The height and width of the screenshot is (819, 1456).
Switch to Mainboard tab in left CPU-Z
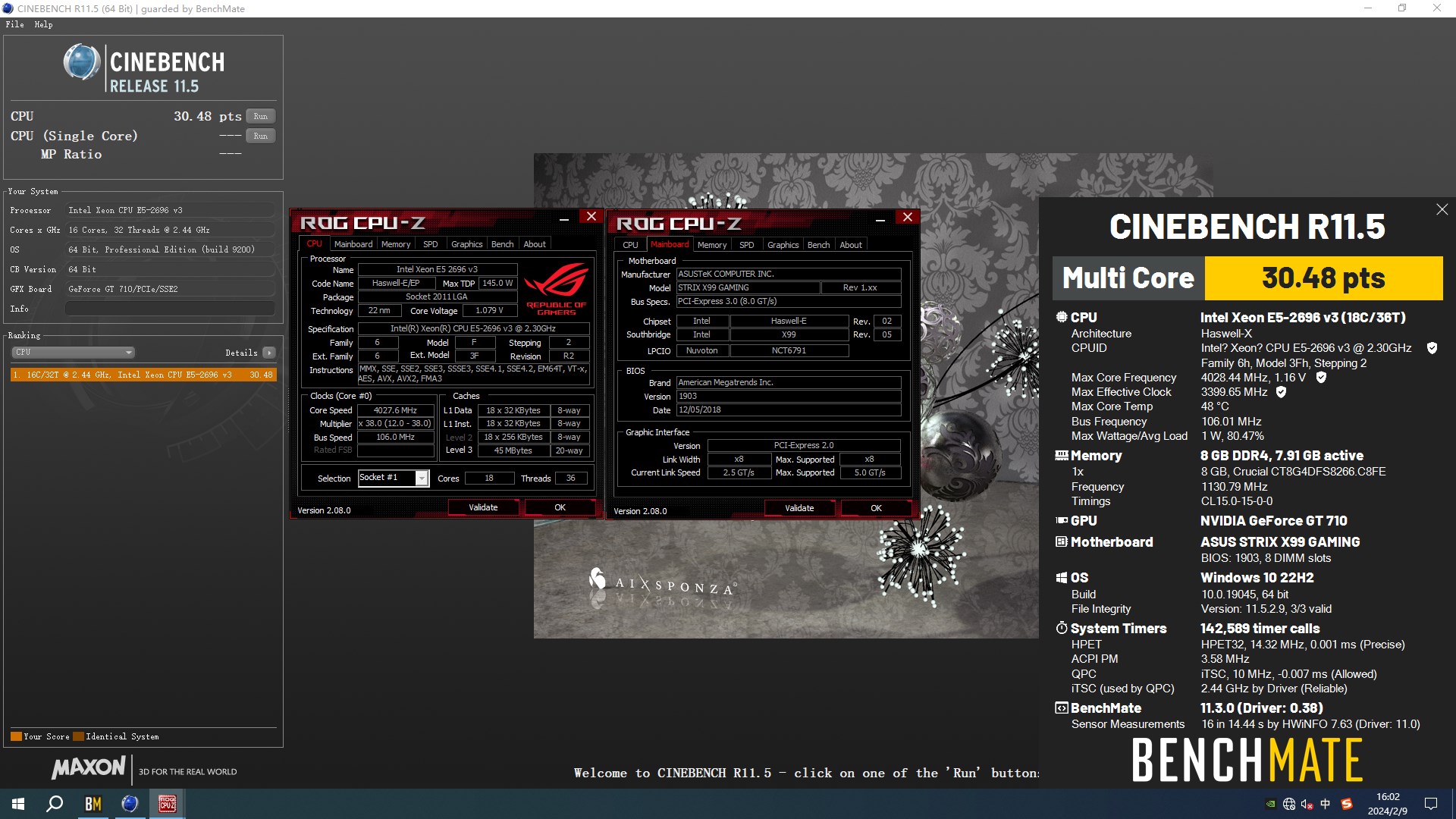pos(353,244)
